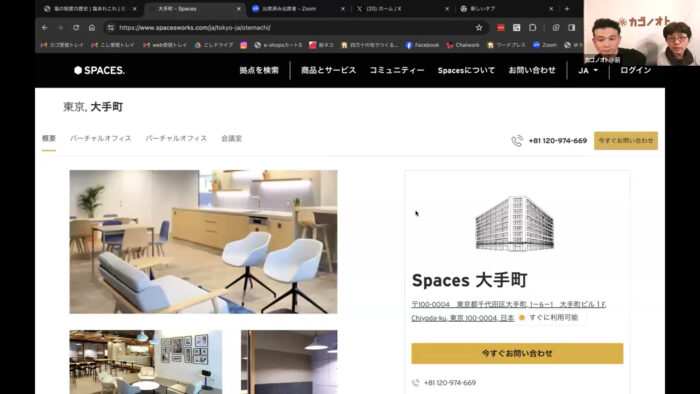The height and width of the screenshot is (394, 700).
Task: Open the web受信トレイ Gmail bookmark
Action: [x=165, y=45]
